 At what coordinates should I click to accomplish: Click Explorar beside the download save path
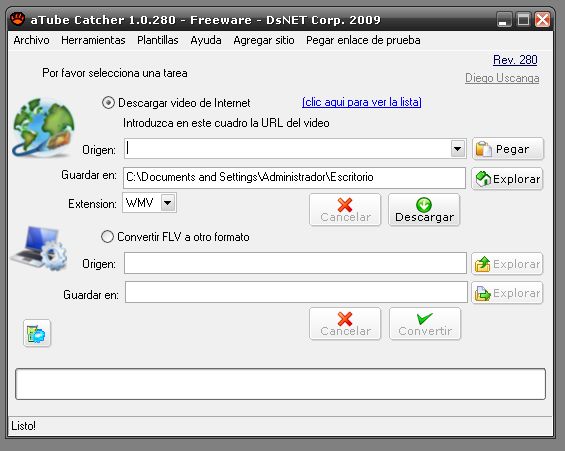coord(507,178)
